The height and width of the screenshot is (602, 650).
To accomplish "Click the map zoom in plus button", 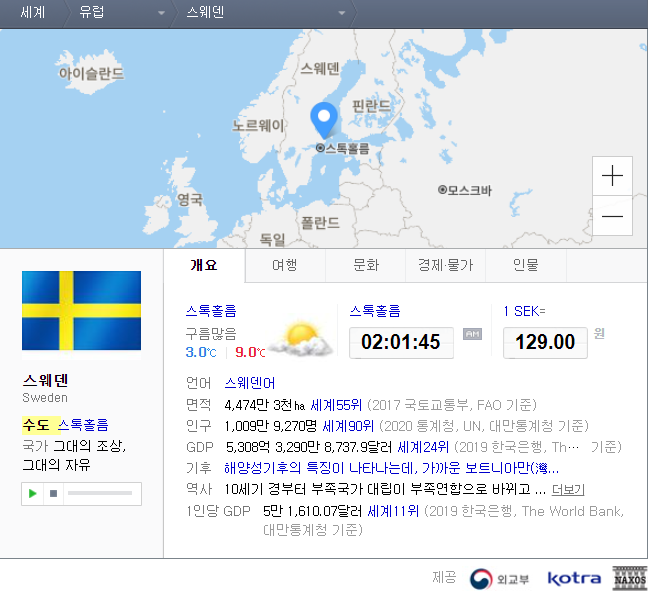I will 612,176.
